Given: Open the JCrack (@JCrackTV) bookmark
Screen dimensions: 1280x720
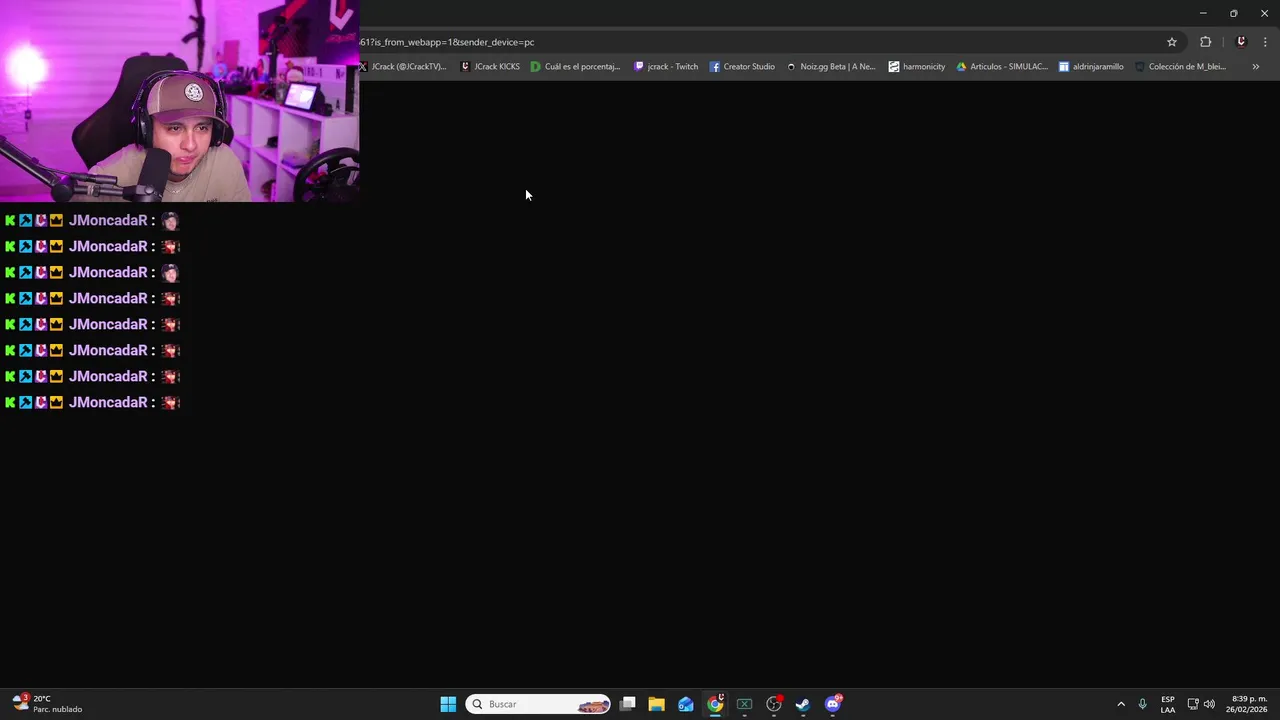Looking at the screenshot, I should click(x=403, y=67).
